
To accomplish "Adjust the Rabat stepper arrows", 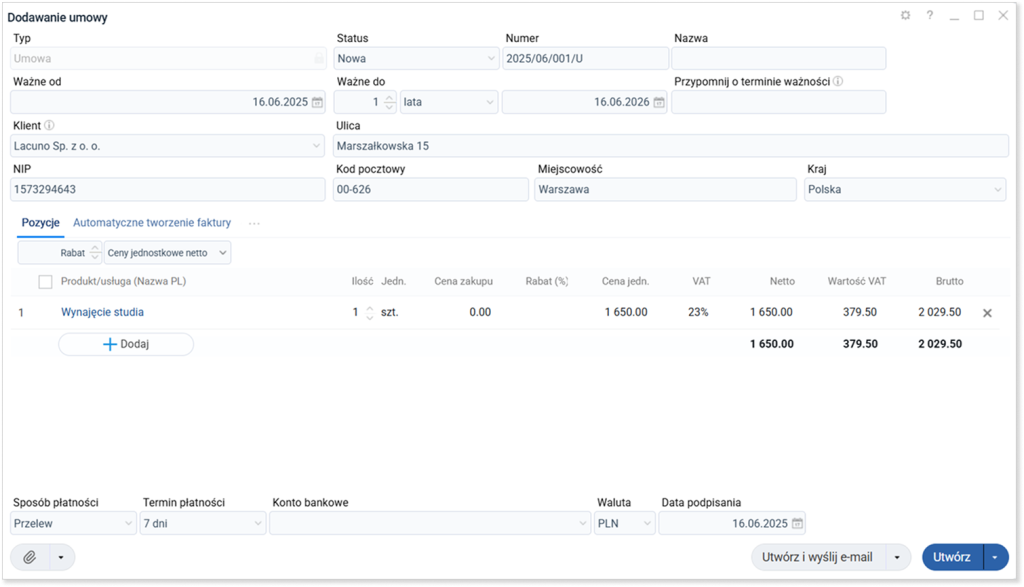I will point(95,253).
